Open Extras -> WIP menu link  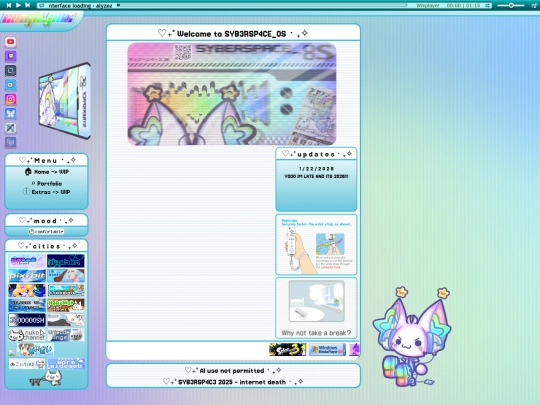point(46,192)
